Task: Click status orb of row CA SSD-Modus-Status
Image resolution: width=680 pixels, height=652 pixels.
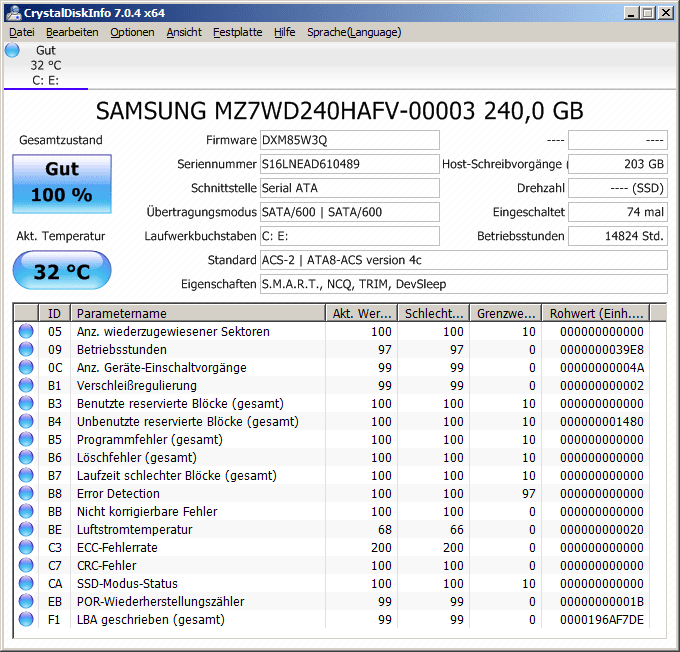Action: point(26,583)
